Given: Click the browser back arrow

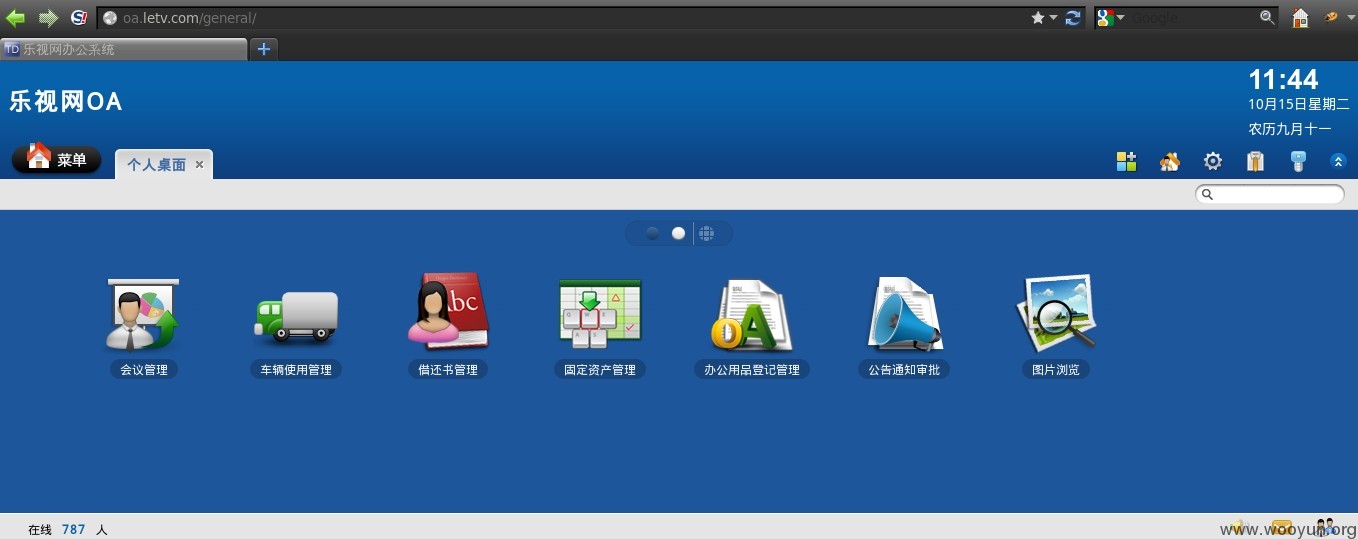Looking at the screenshot, I should pyautogui.click(x=16, y=17).
